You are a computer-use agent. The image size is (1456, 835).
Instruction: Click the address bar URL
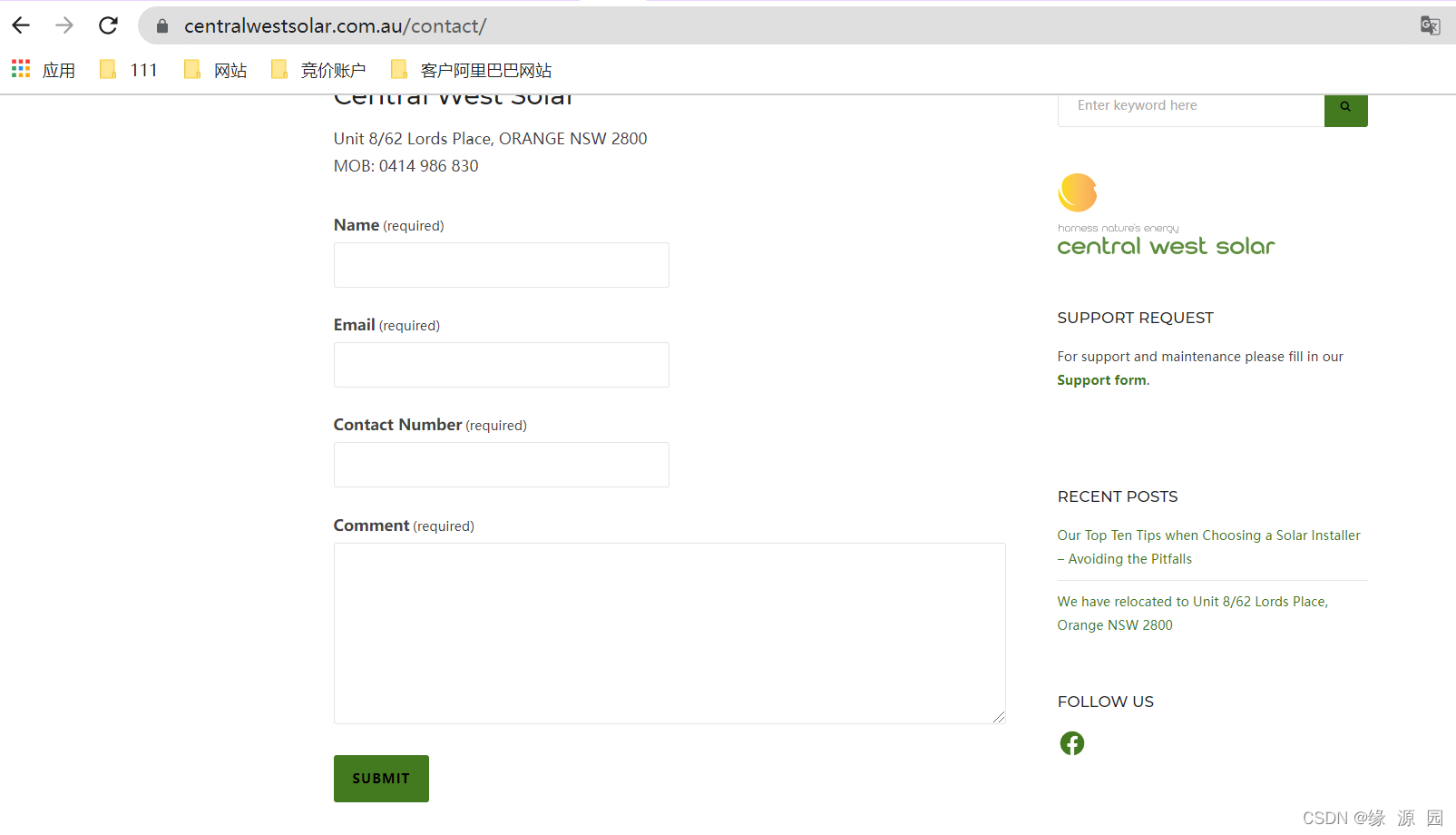coord(335,26)
